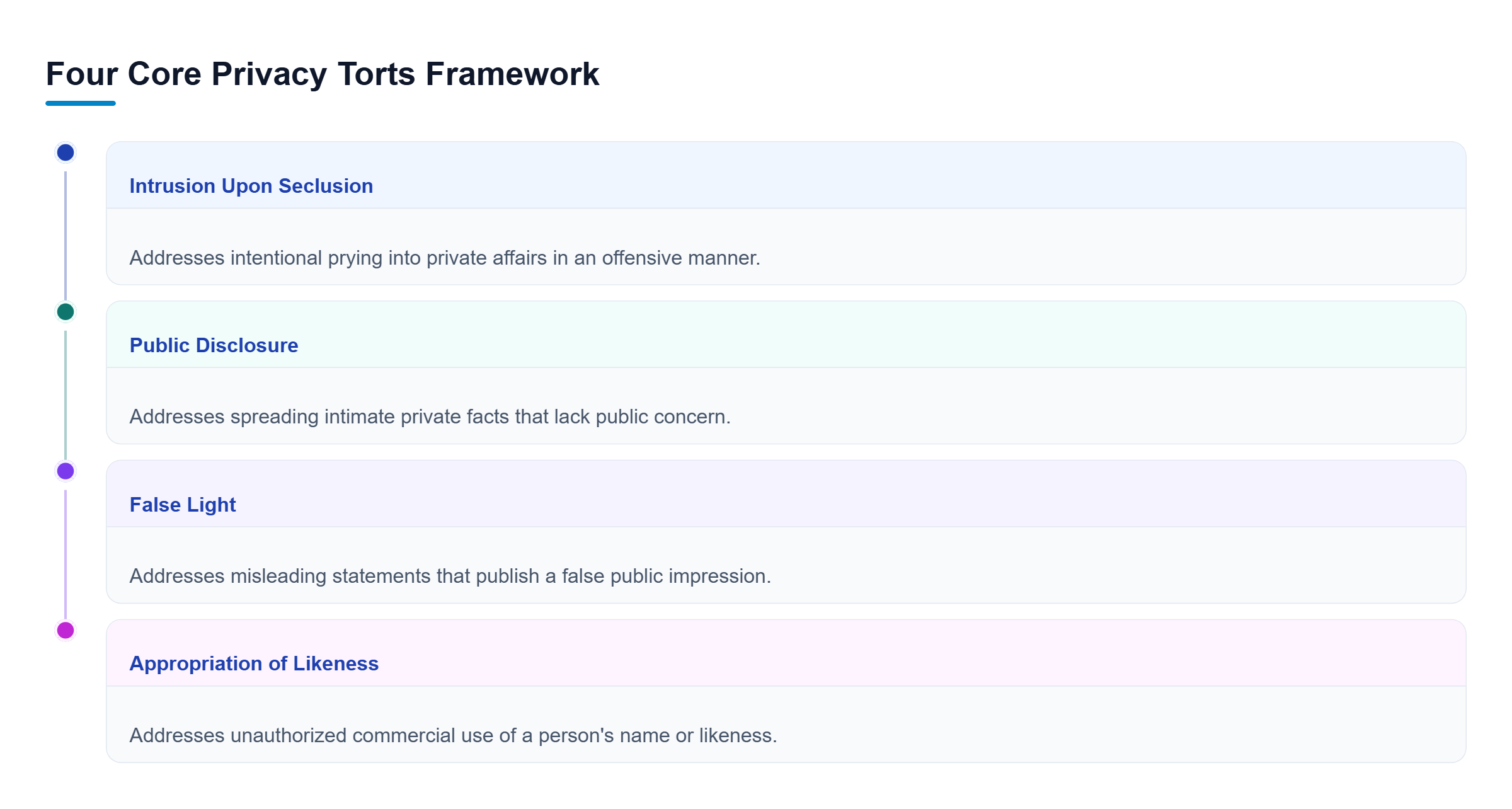This screenshot has width=1512, height=809.
Task: Click the blue Intrusion Upon Seclusion timeline dot
Action: (x=66, y=152)
